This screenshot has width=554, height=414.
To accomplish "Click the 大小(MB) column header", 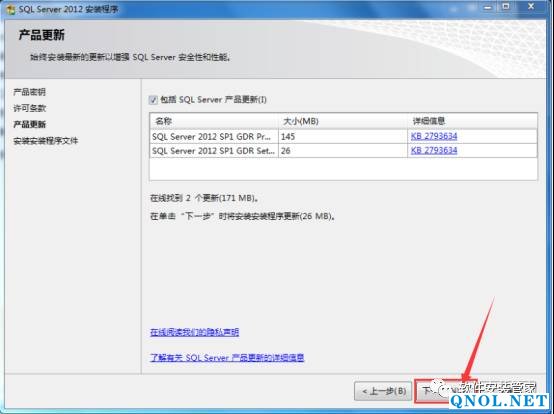I will 343,121.
